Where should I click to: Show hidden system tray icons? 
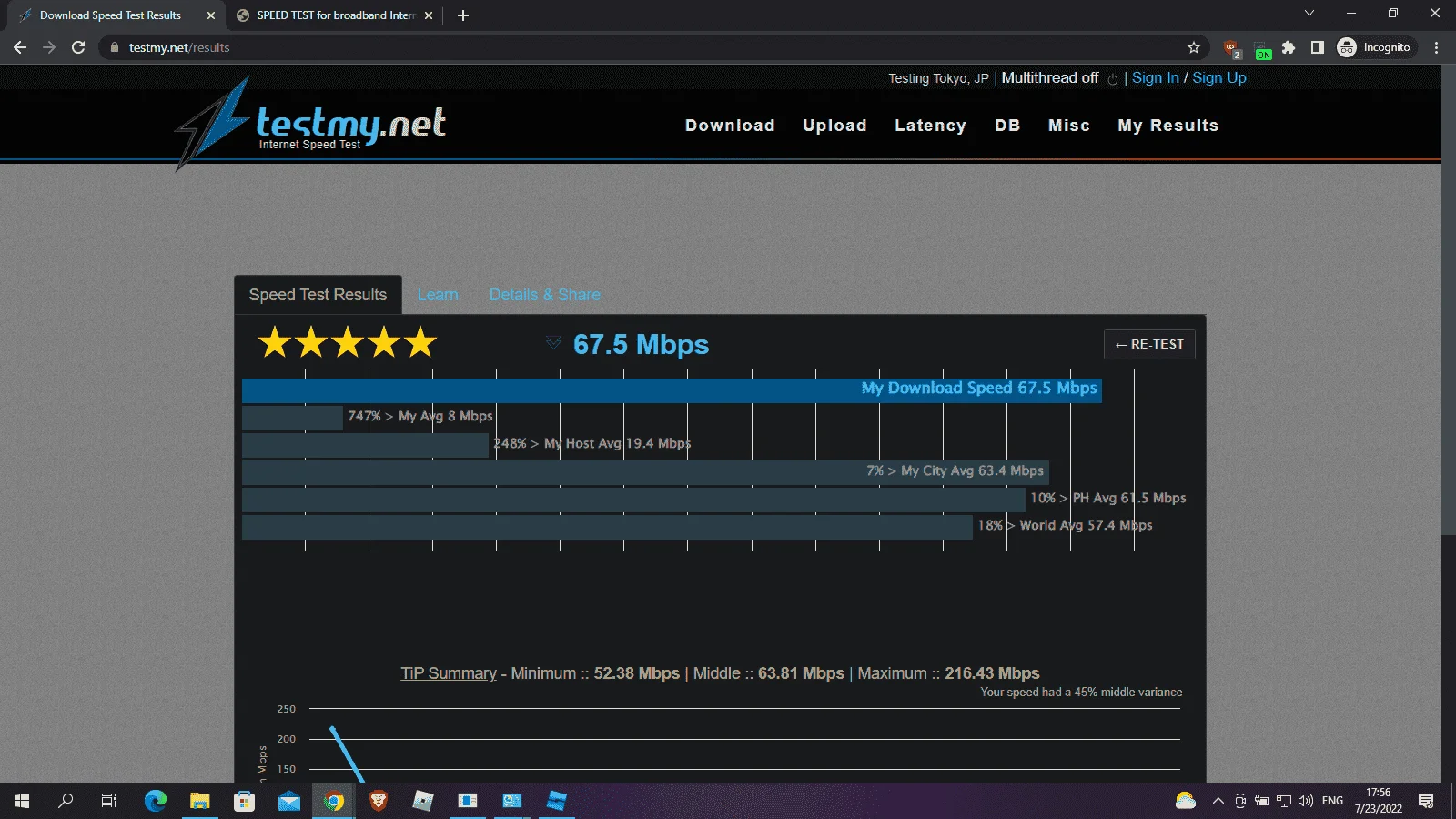(x=1218, y=801)
